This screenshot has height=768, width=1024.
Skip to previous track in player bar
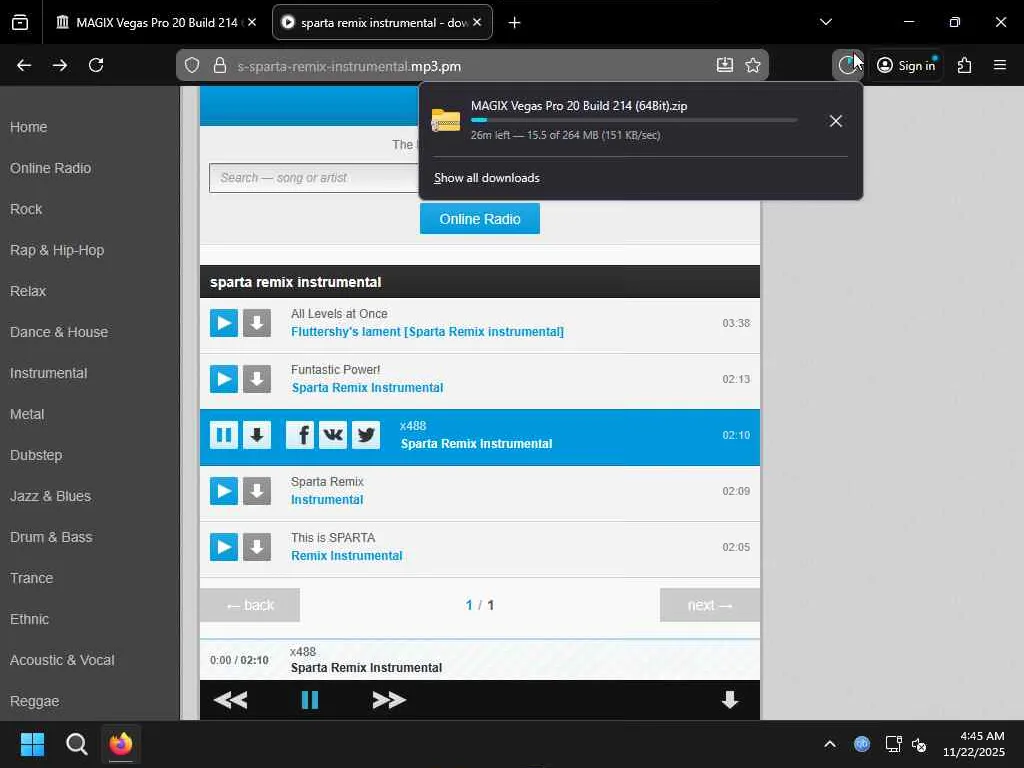pos(231,700)
